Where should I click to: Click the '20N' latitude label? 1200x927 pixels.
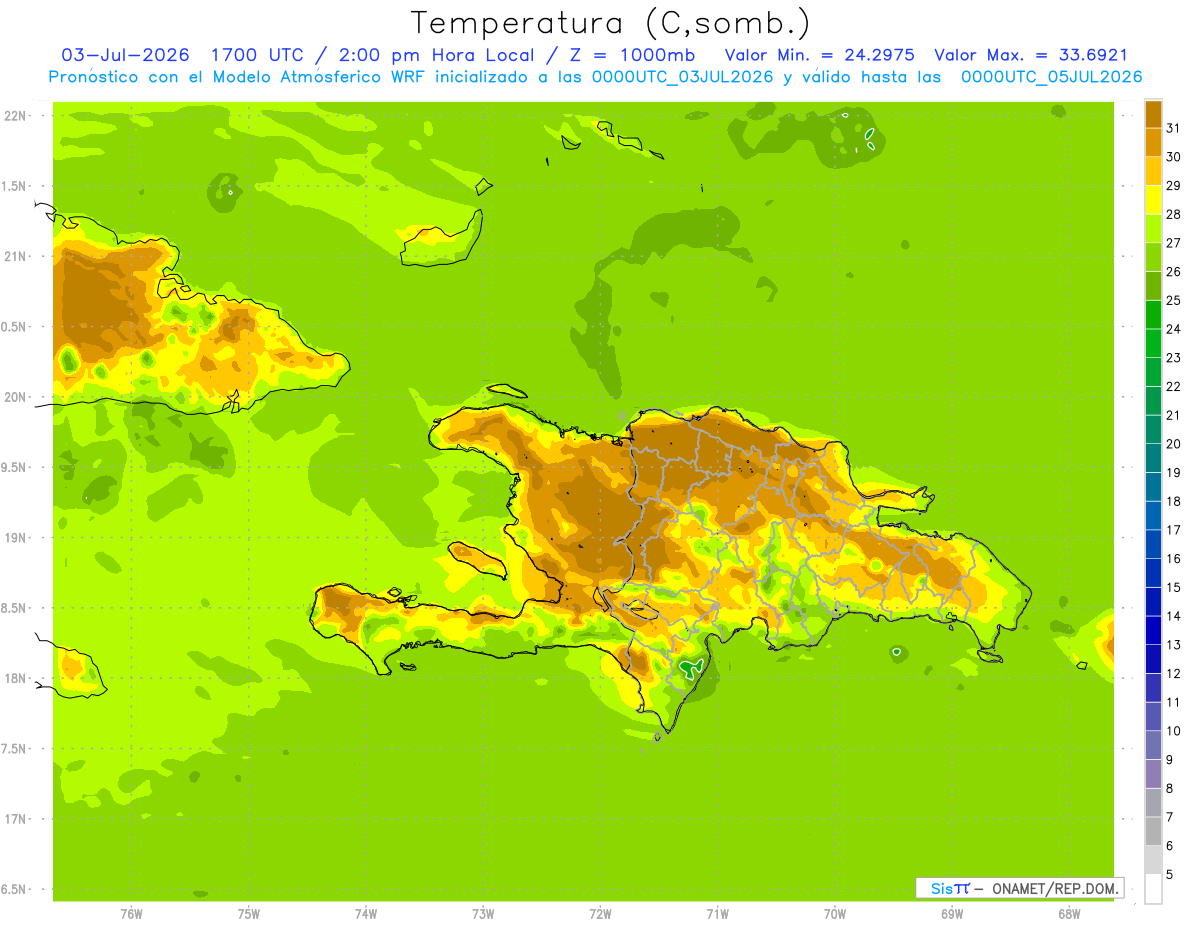[15, 397]
